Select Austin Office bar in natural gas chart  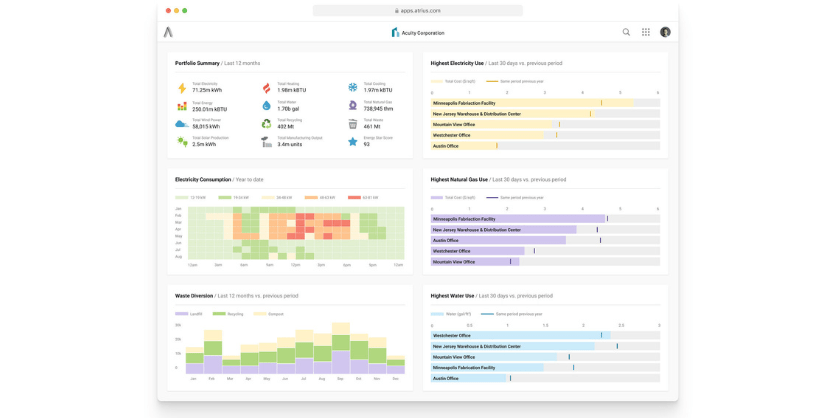click(x=498, y=240)
